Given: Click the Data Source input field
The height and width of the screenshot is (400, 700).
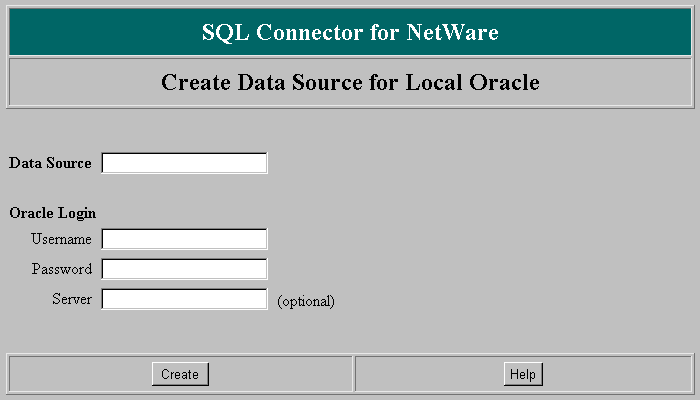Looking at the screenshot, I should coord(184,163).
